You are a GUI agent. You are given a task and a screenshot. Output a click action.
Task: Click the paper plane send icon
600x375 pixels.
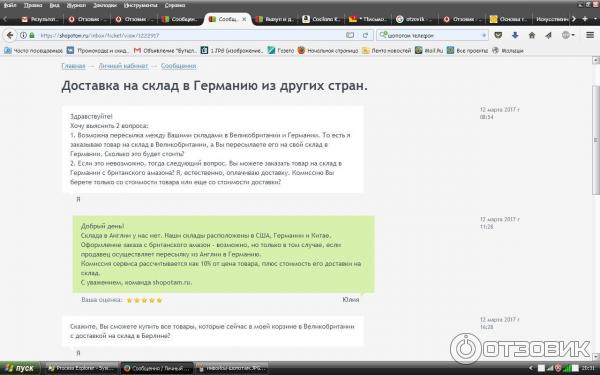point(548,35)
